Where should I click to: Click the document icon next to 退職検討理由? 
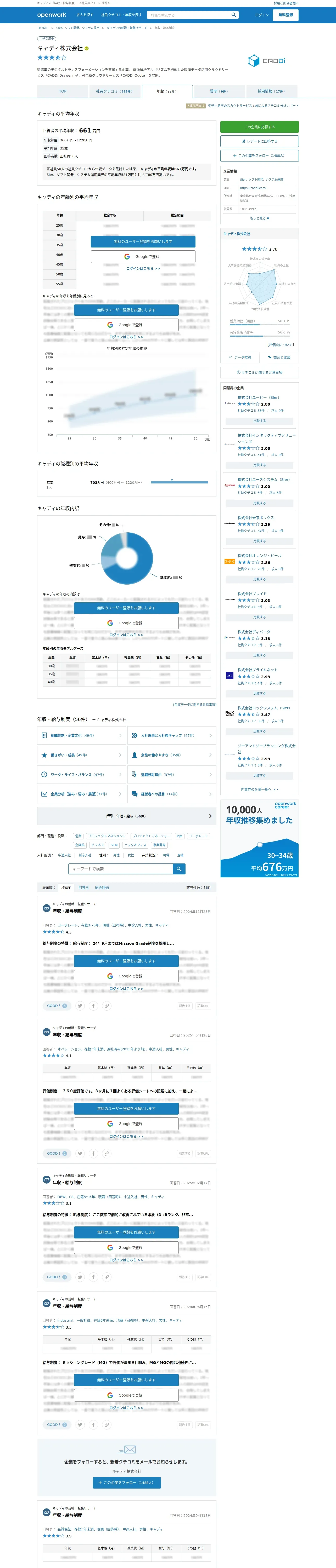[134, 774]
